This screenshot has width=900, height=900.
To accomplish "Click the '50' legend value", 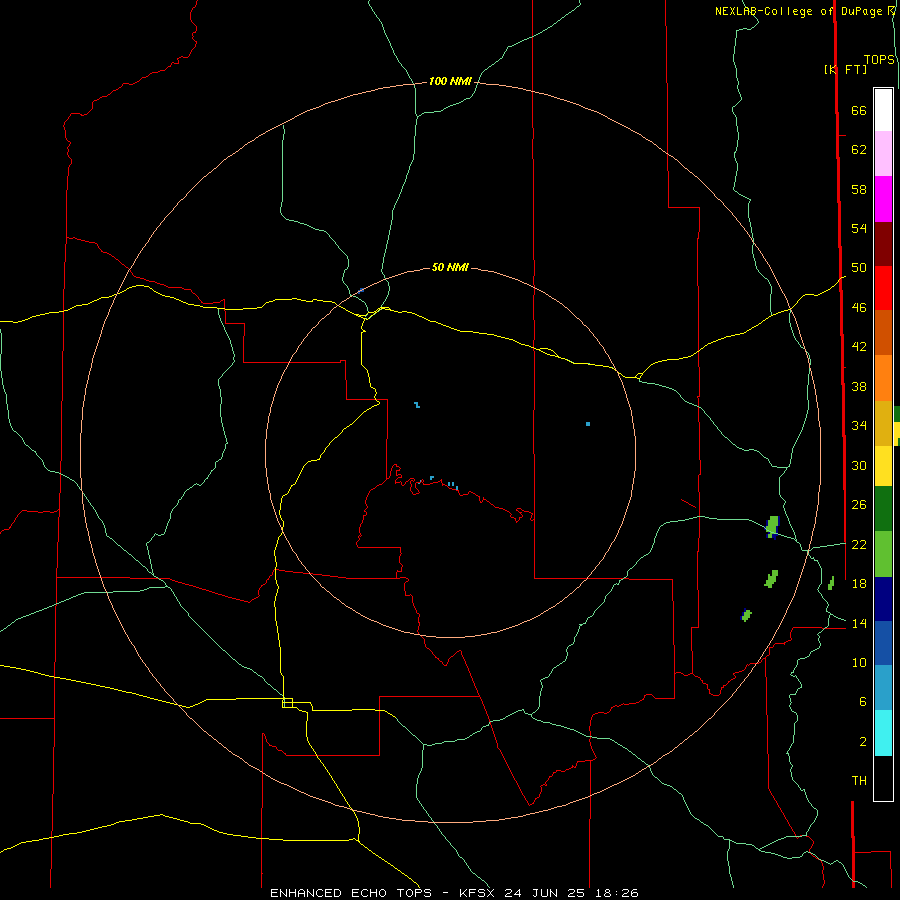I will pyautogui.click(x=859, y=268).
